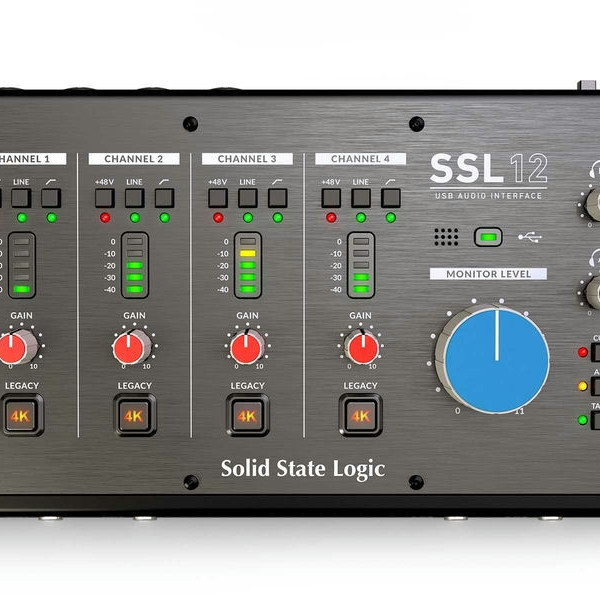Click the CHANNEL 2 label
This screenshot has height=600, width=600.
click(134, 159)
